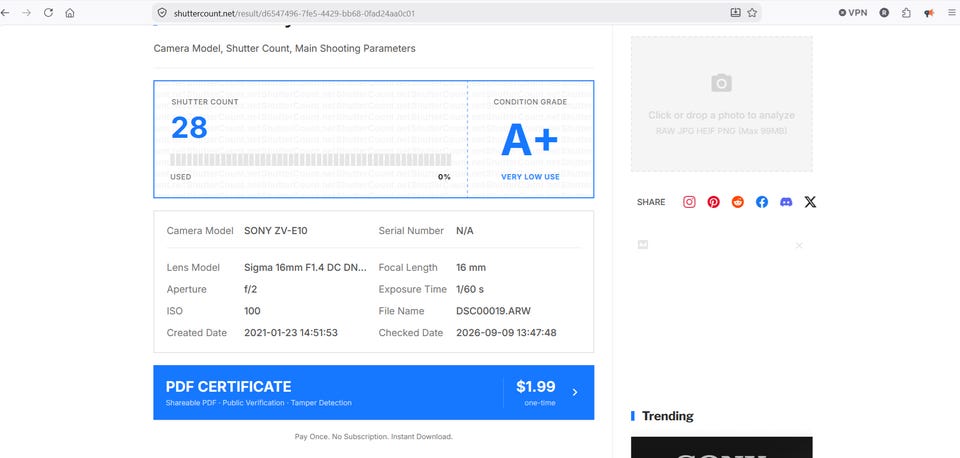Click the SHARE label
960x458 pixels.
651,202
